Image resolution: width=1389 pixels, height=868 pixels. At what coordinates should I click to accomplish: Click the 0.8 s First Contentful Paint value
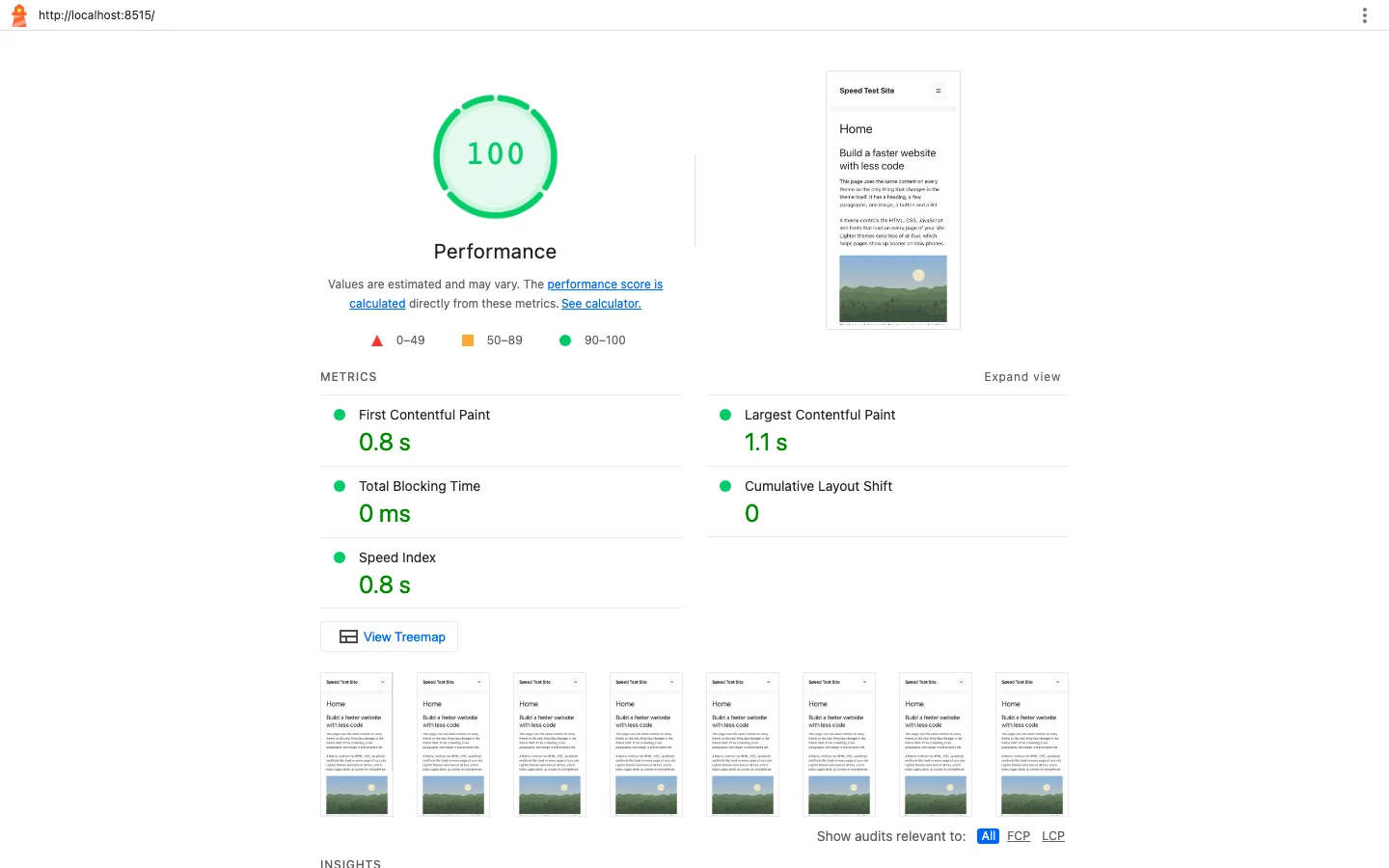click(x=385, y=443)
